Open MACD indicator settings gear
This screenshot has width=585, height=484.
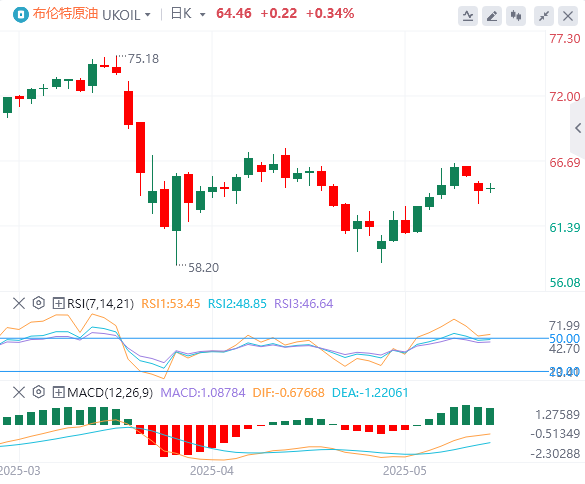[x=38, y=392]
